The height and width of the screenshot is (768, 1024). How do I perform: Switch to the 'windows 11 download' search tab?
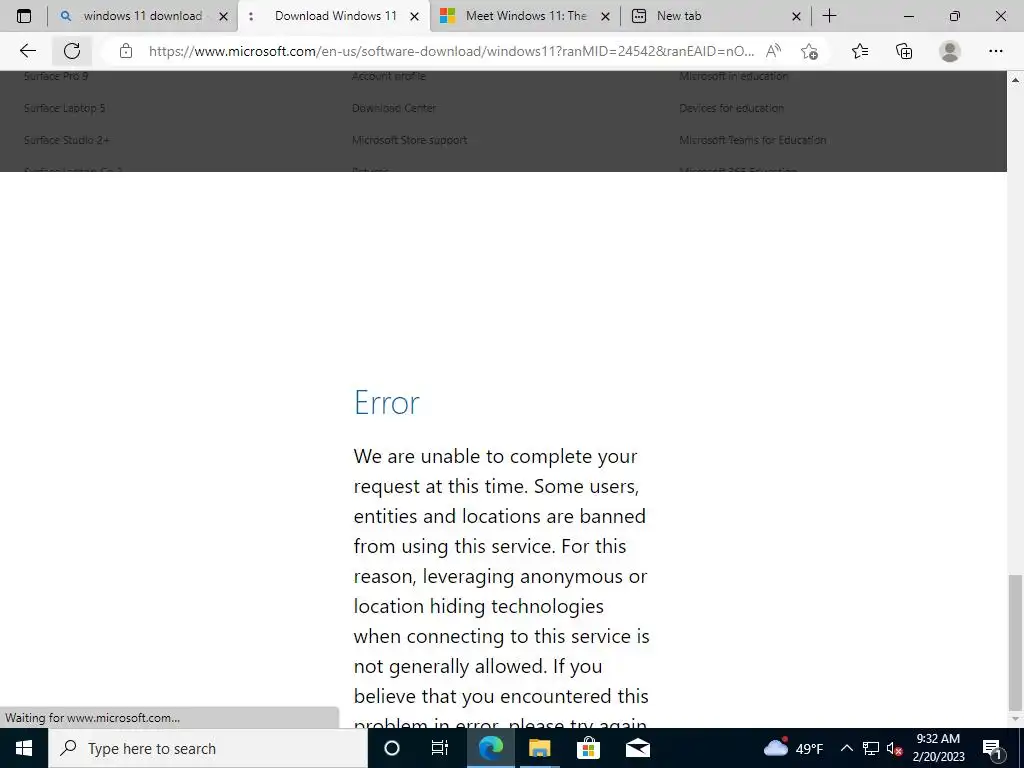(142, 16)
